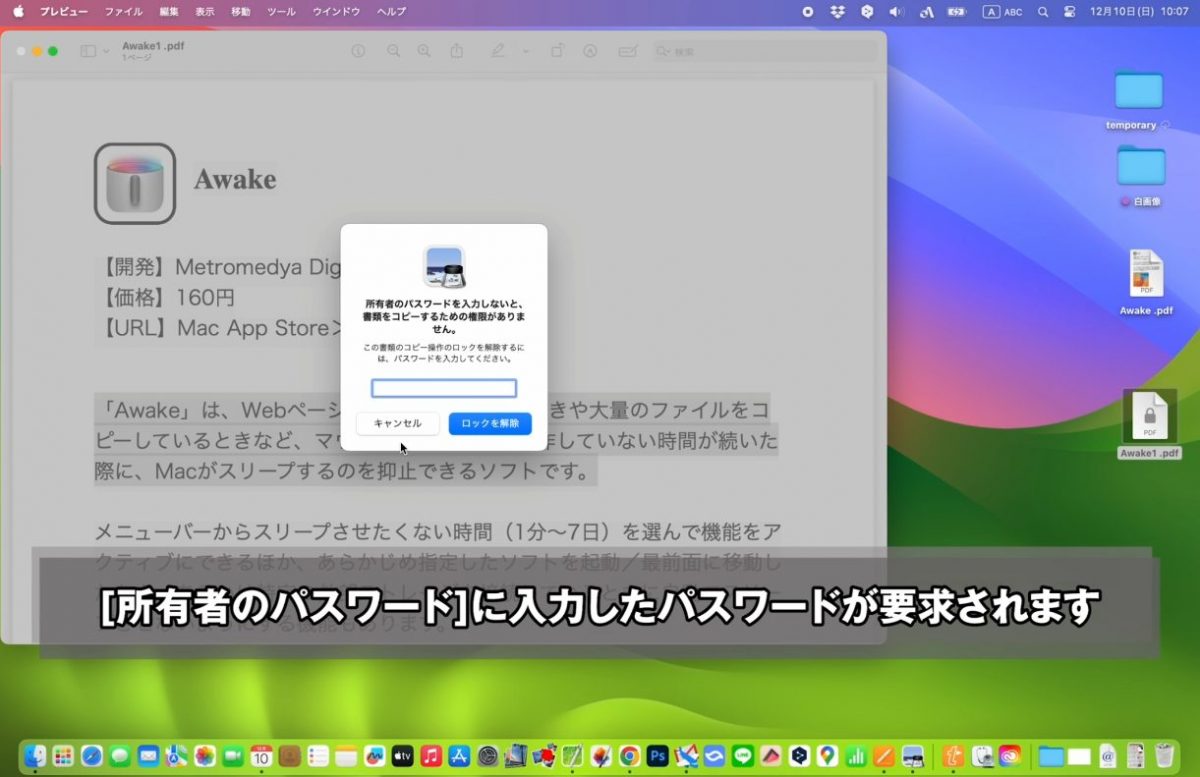Open the プレビュー app menu
The image size is (1200, 777).
coord(63,11)
